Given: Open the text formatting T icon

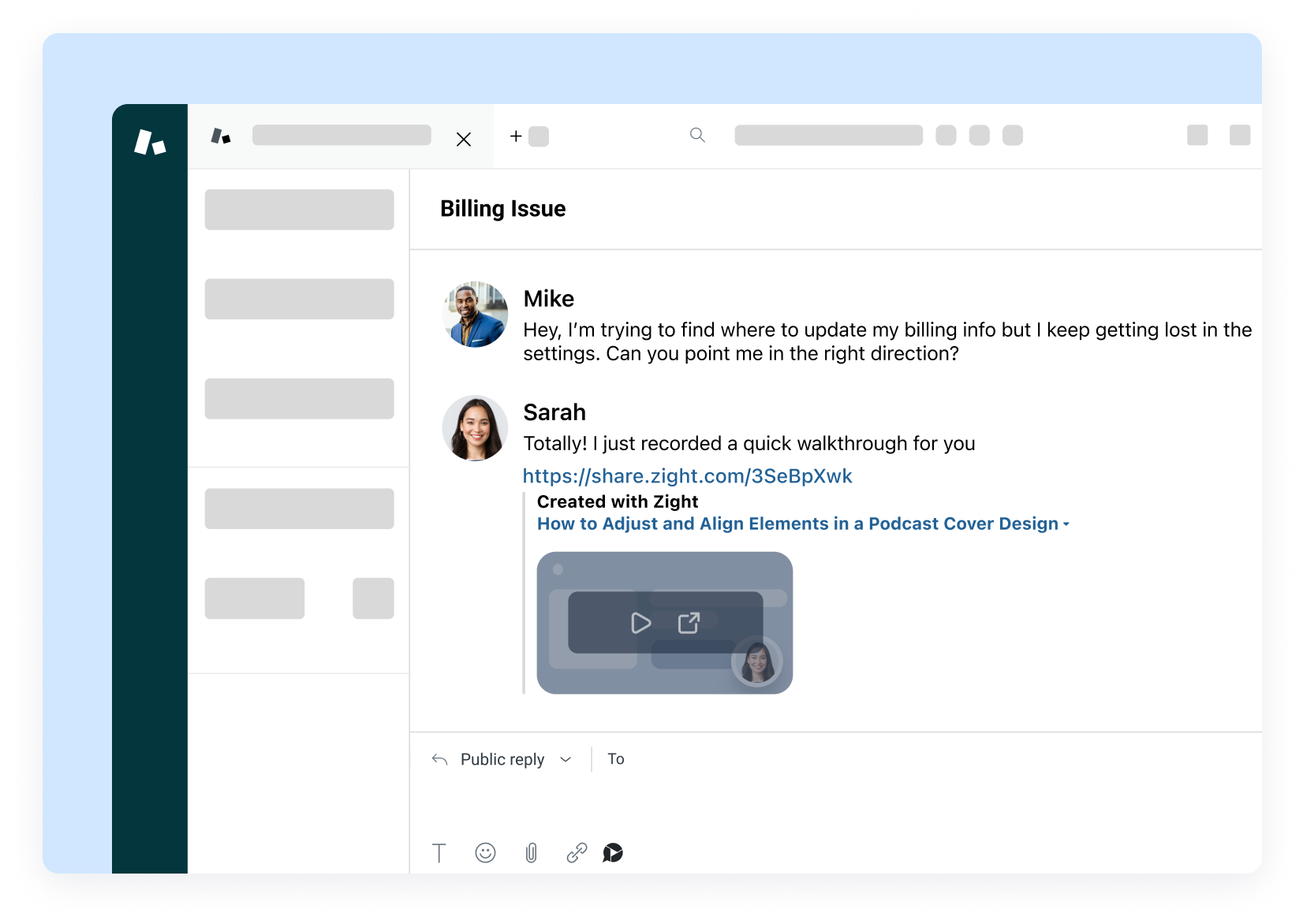Looking at the screenshot, I should 439,853.
